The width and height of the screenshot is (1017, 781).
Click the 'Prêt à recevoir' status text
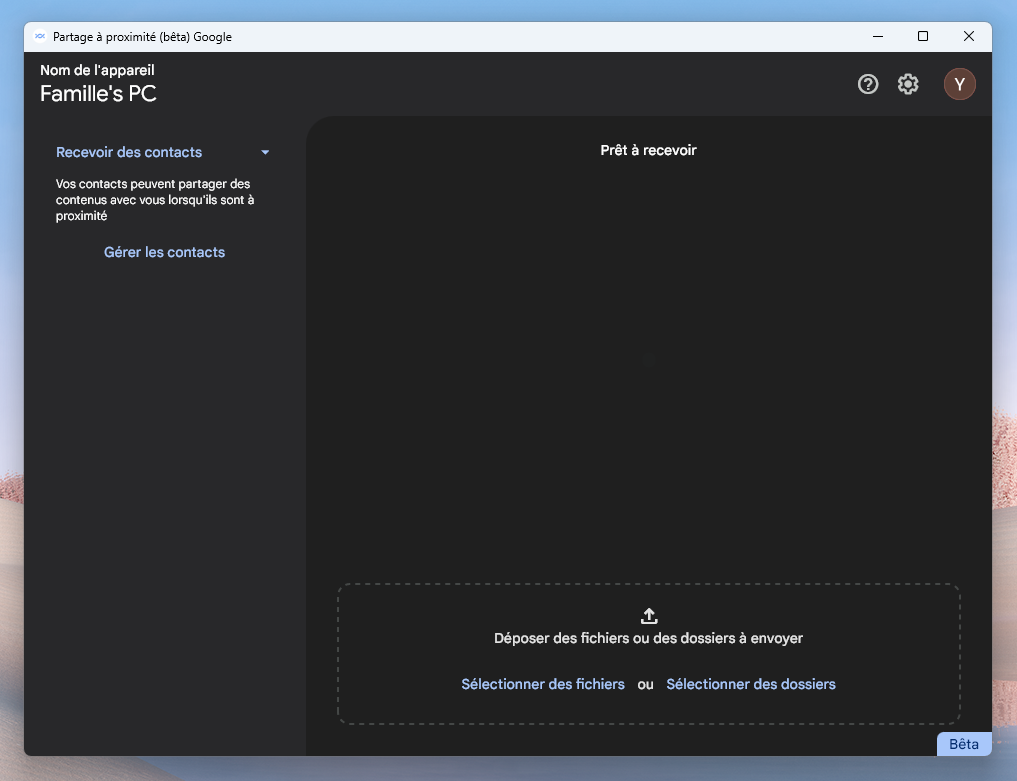648,150
